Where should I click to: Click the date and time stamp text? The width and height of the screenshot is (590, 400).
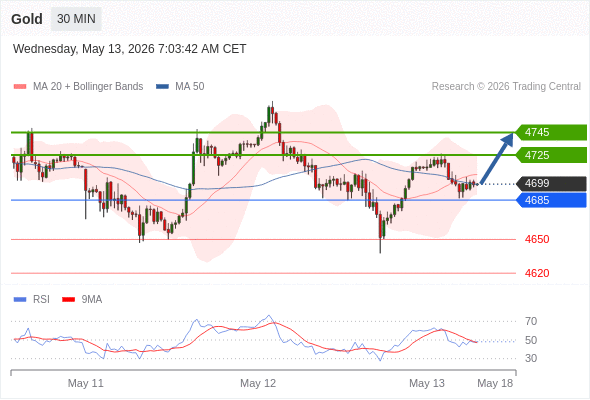click(129, 49)
